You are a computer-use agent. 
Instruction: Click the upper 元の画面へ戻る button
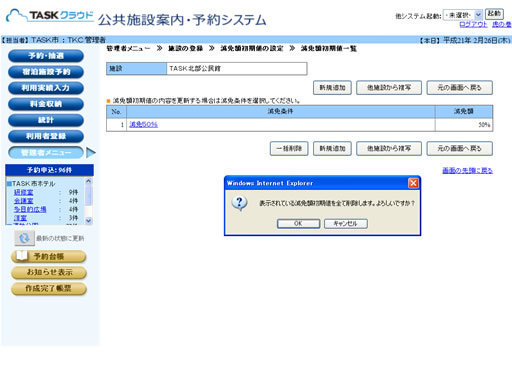pyautogui.click(x=460, y=88)
